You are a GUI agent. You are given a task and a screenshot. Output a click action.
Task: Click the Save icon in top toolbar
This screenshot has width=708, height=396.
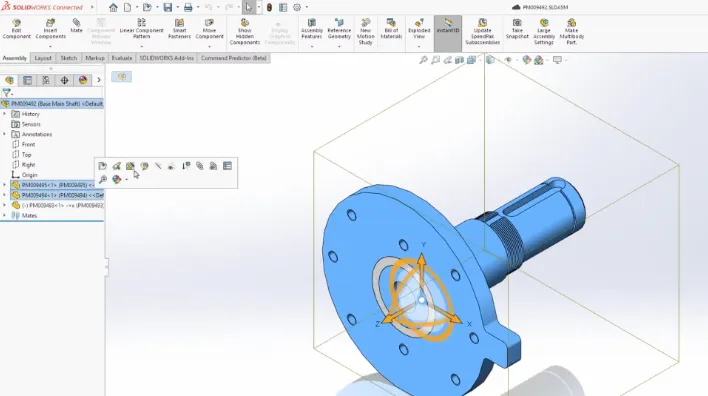pyautogui.click(x=168, y=7)
